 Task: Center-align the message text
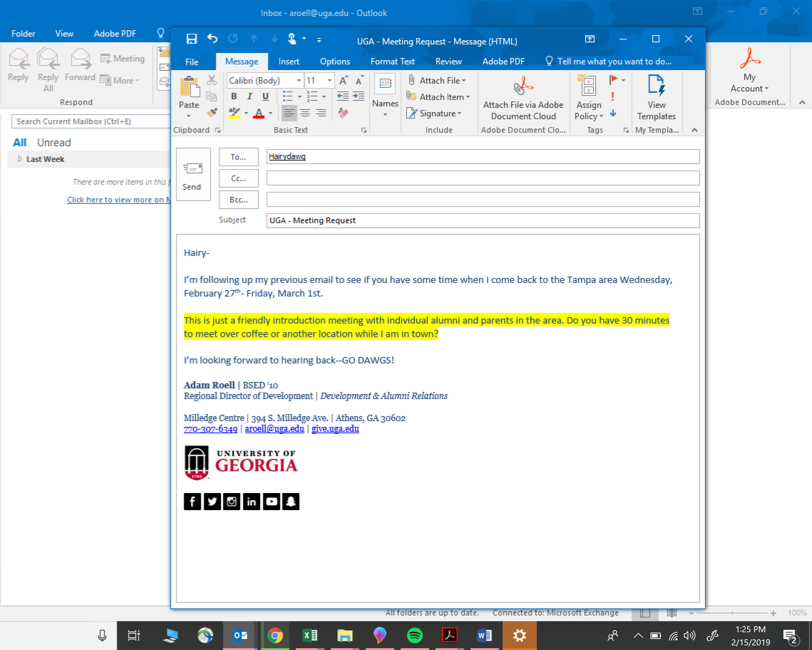[305, 112]
